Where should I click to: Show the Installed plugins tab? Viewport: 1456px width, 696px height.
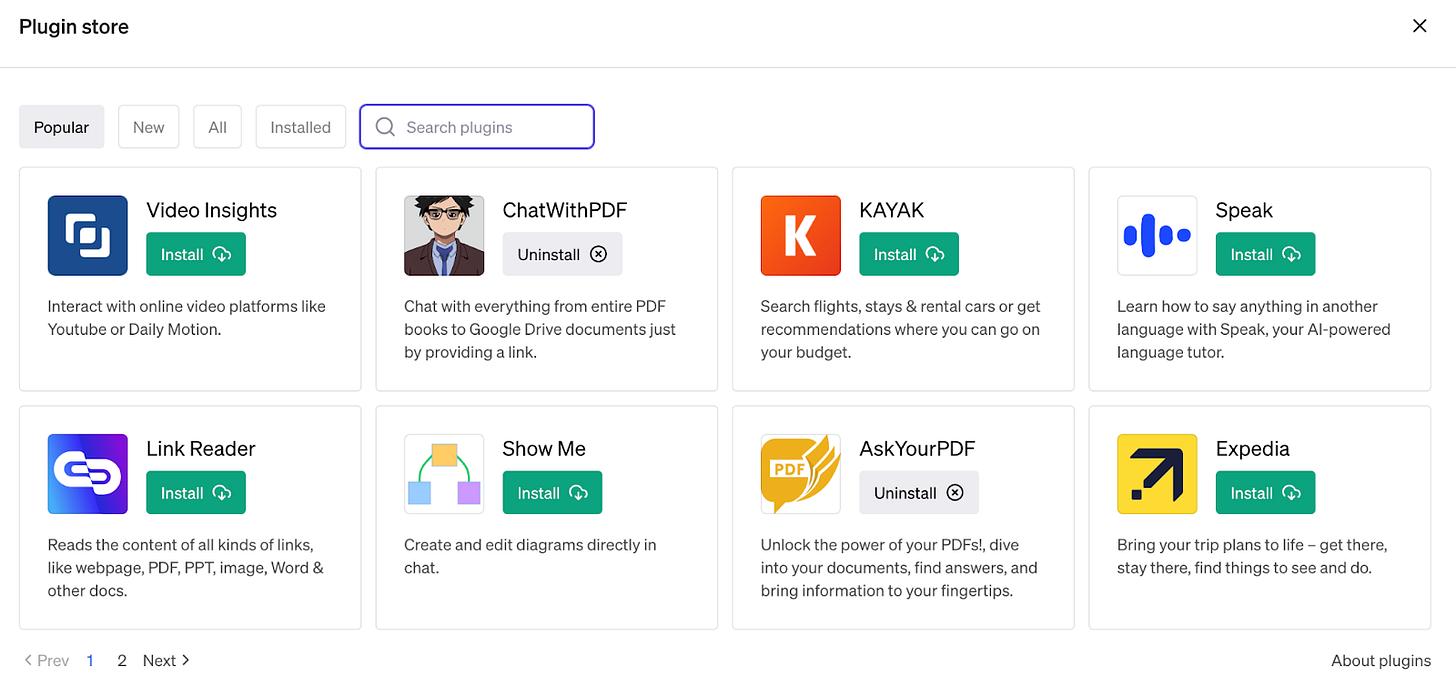coord(301,127)
